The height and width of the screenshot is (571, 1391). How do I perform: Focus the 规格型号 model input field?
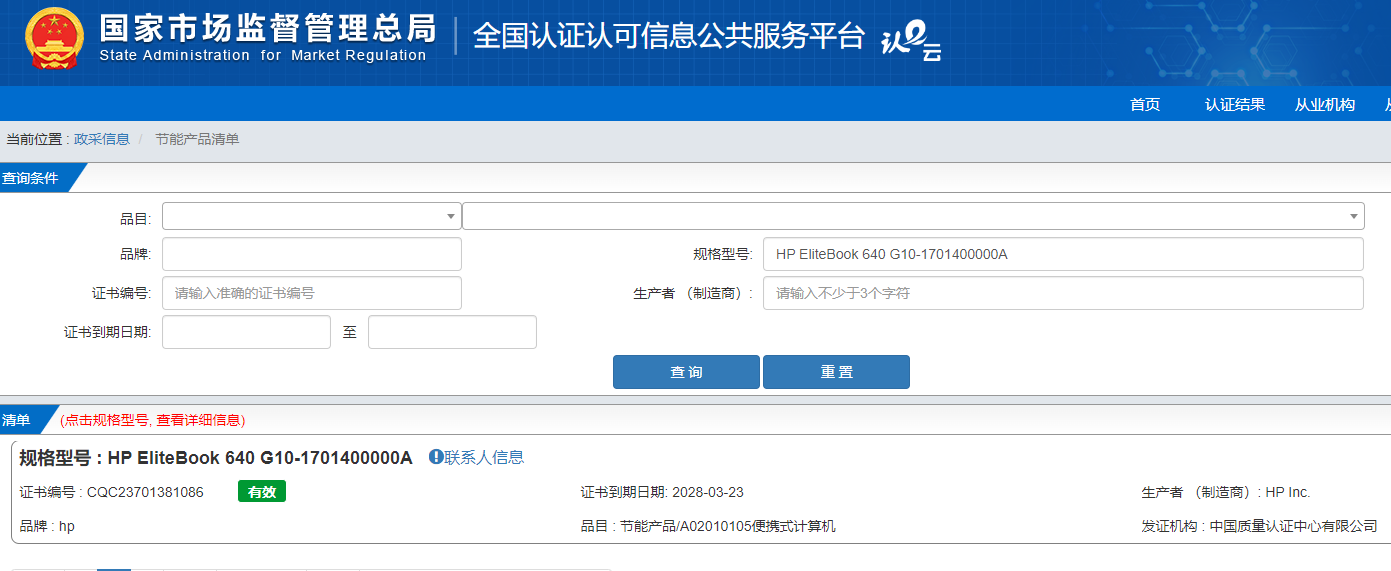click(1063, 254)
